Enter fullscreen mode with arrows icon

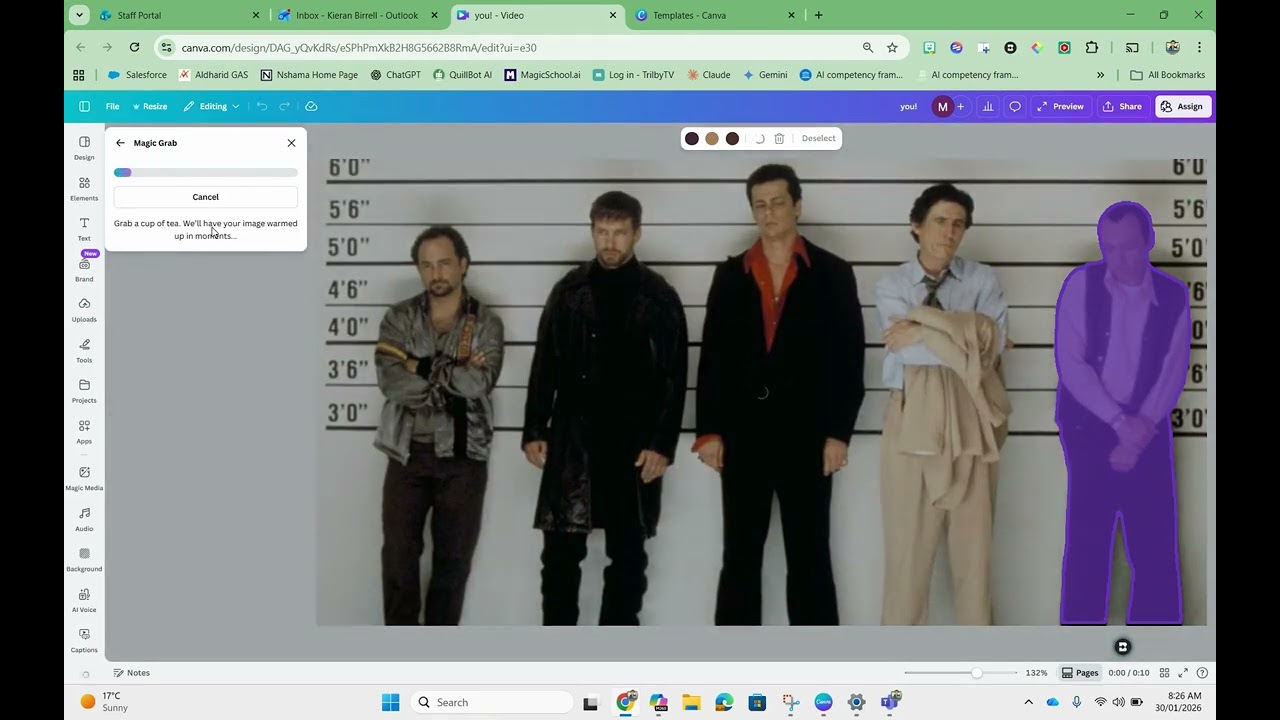pyautogui.click(x=1183, y=673)
